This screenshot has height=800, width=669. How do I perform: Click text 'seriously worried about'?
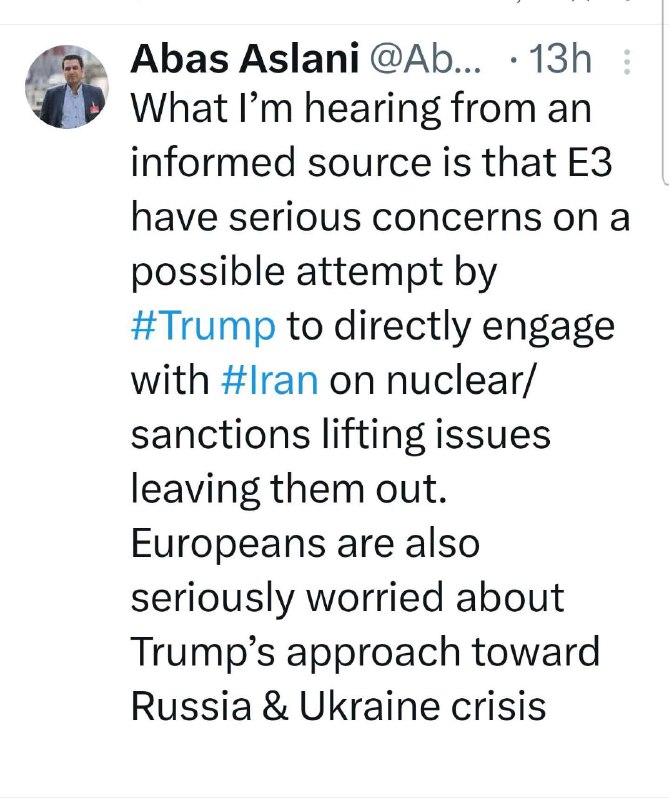(348, 599)
